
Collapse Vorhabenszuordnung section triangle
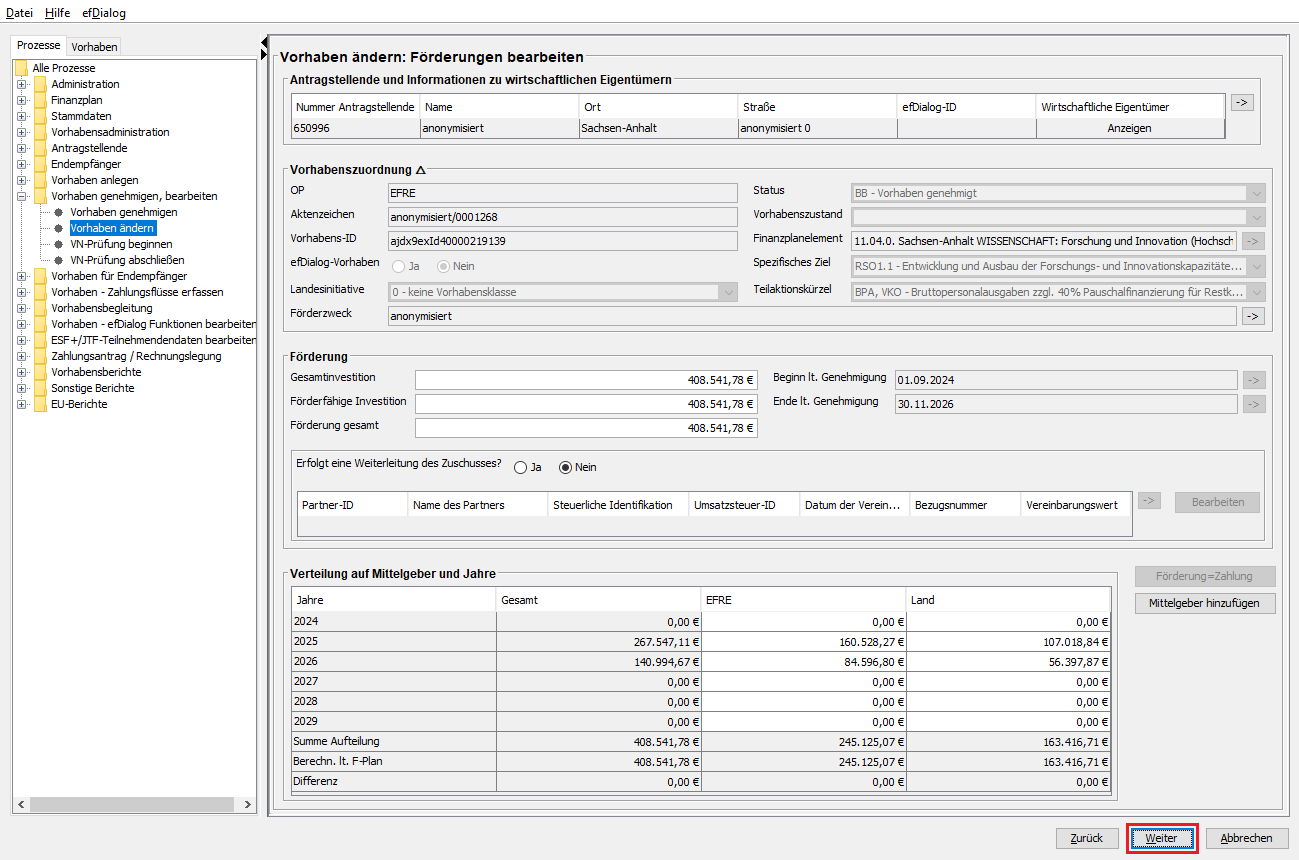pos(421,170)
